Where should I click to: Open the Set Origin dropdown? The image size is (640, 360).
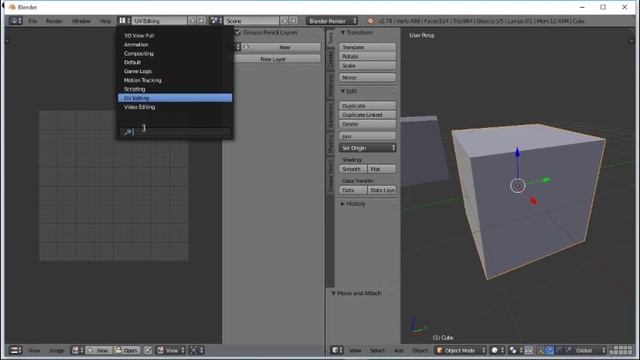coord(367,148)
